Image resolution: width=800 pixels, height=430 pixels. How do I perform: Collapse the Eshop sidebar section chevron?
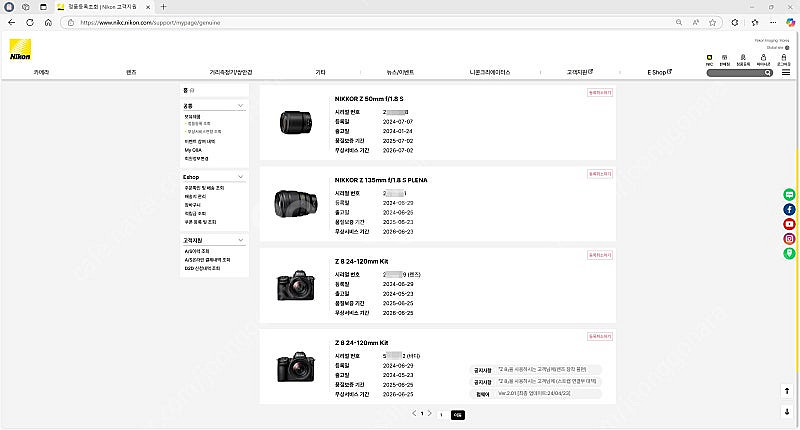(x=240, y=177)
